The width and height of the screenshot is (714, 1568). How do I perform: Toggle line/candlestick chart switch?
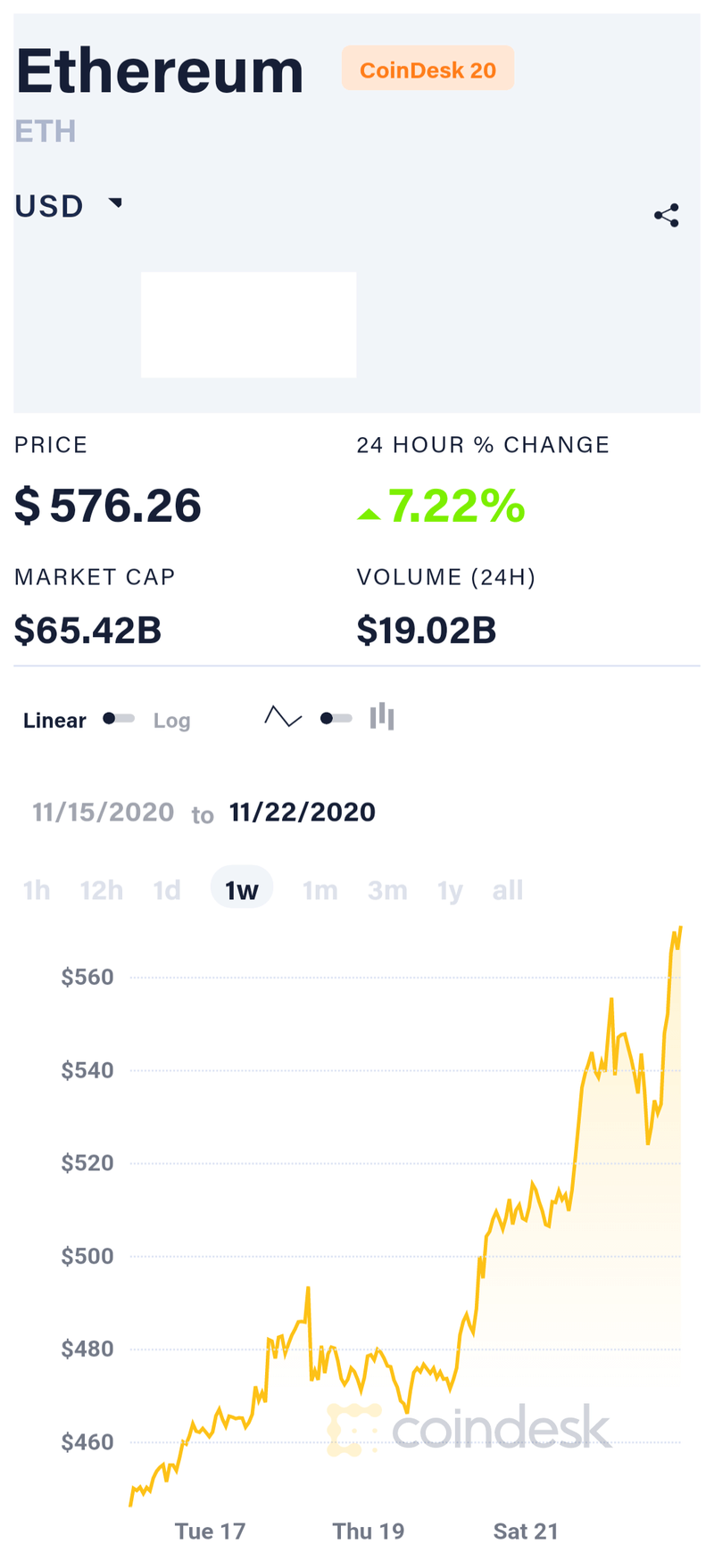(336, 718)
